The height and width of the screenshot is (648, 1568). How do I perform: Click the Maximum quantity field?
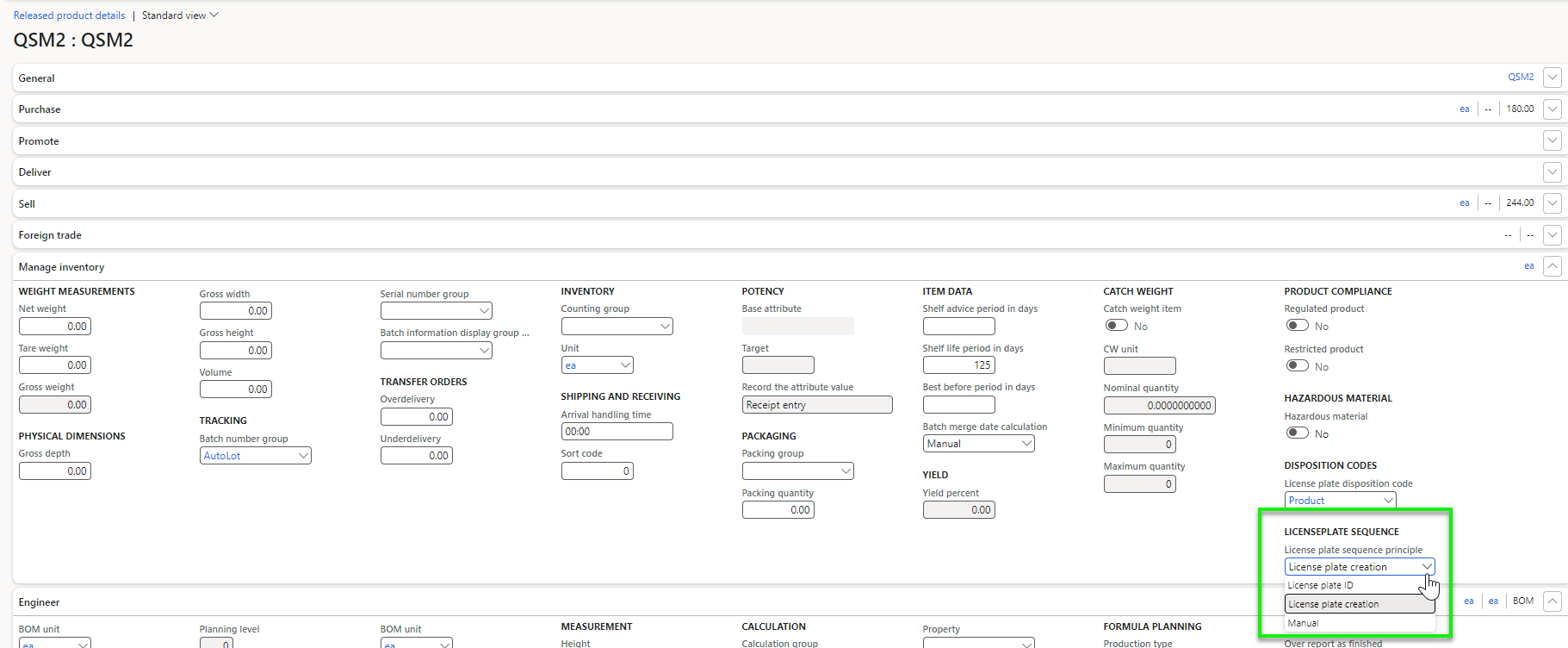coord(1140,484)
